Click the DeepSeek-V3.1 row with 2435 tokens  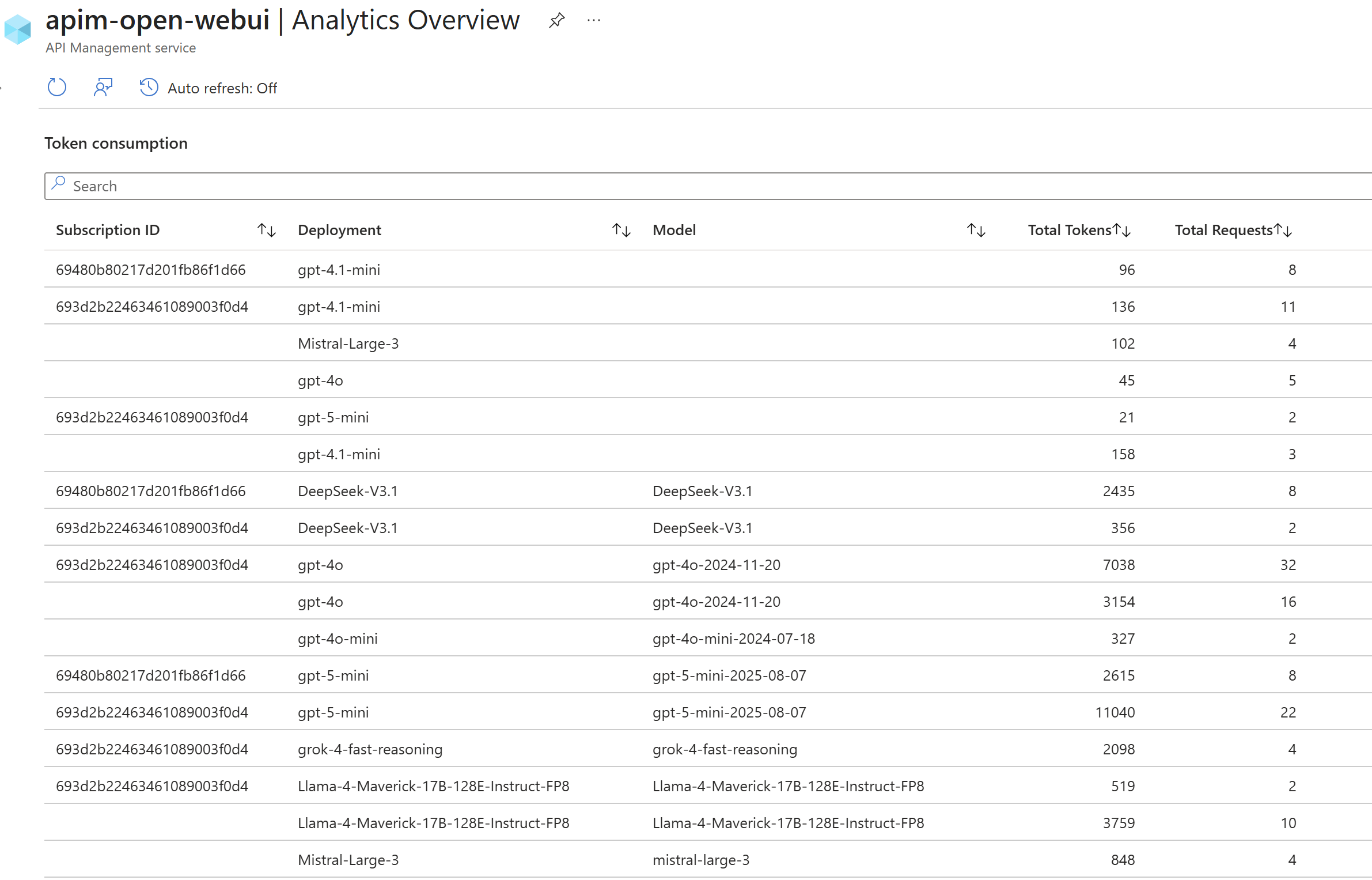347,491
